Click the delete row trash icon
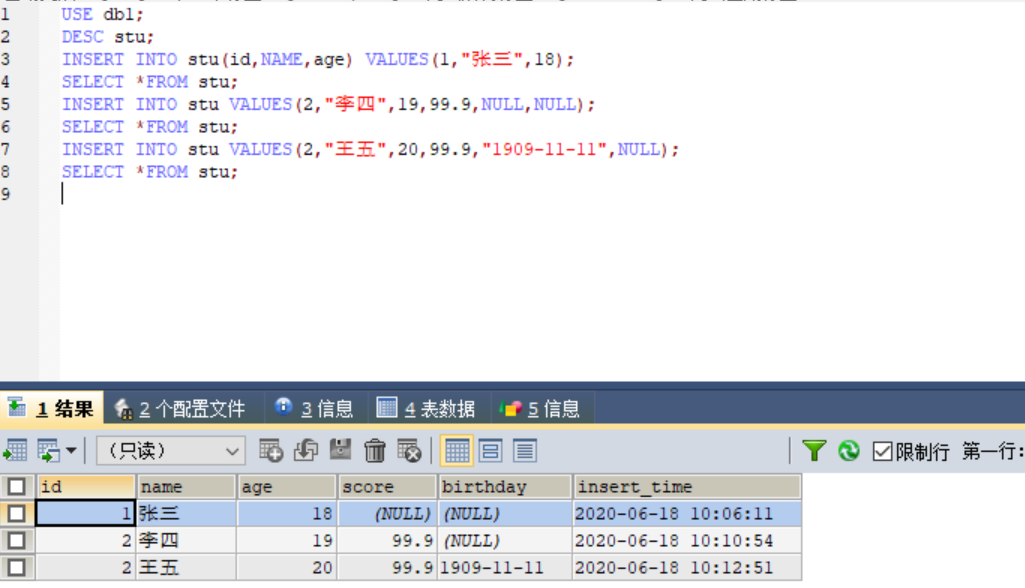The image size is (1025, 588). click(x=375, y=451)
